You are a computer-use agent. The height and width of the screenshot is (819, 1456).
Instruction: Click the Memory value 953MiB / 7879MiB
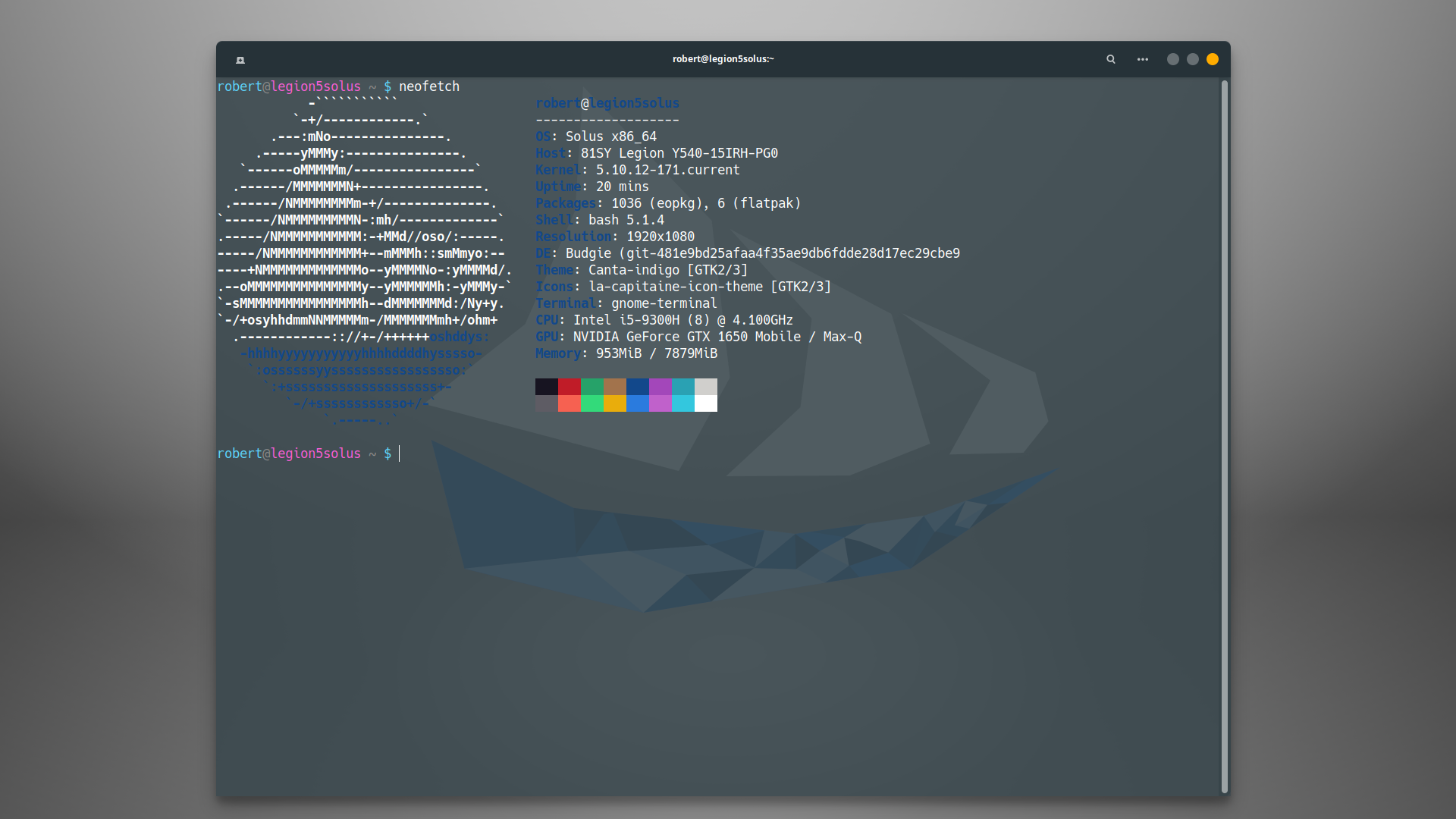pyautogui.click(x=657, y=353)
